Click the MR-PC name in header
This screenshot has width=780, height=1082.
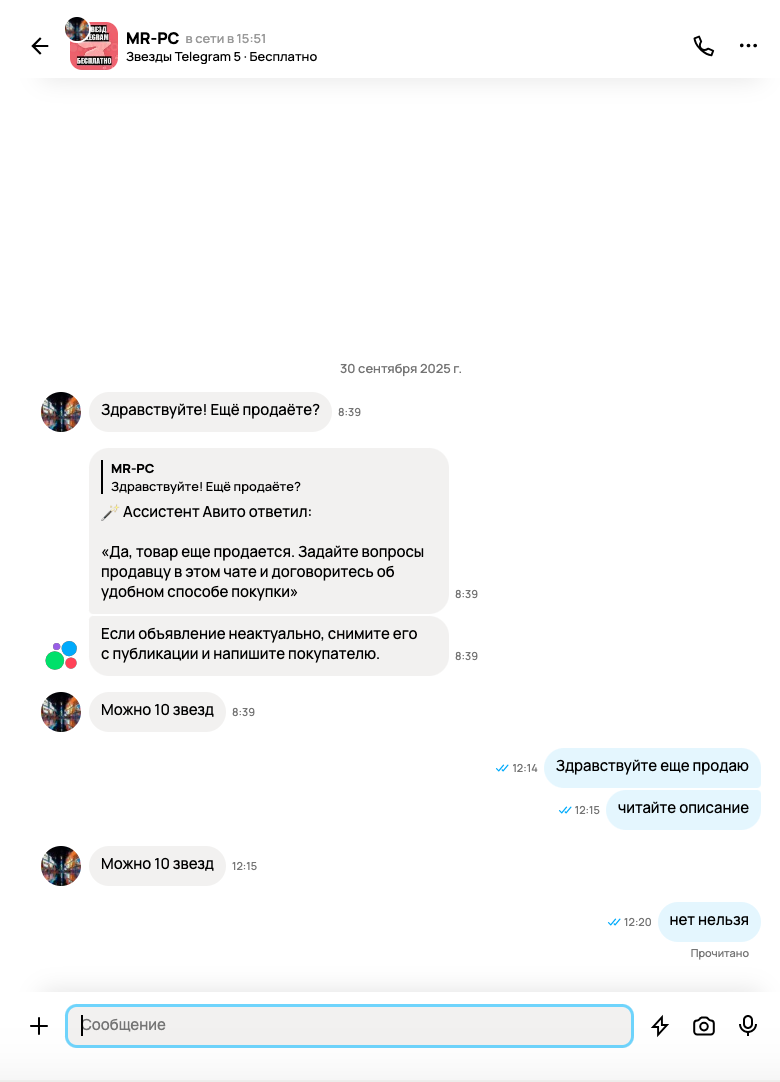pos(153,39)
